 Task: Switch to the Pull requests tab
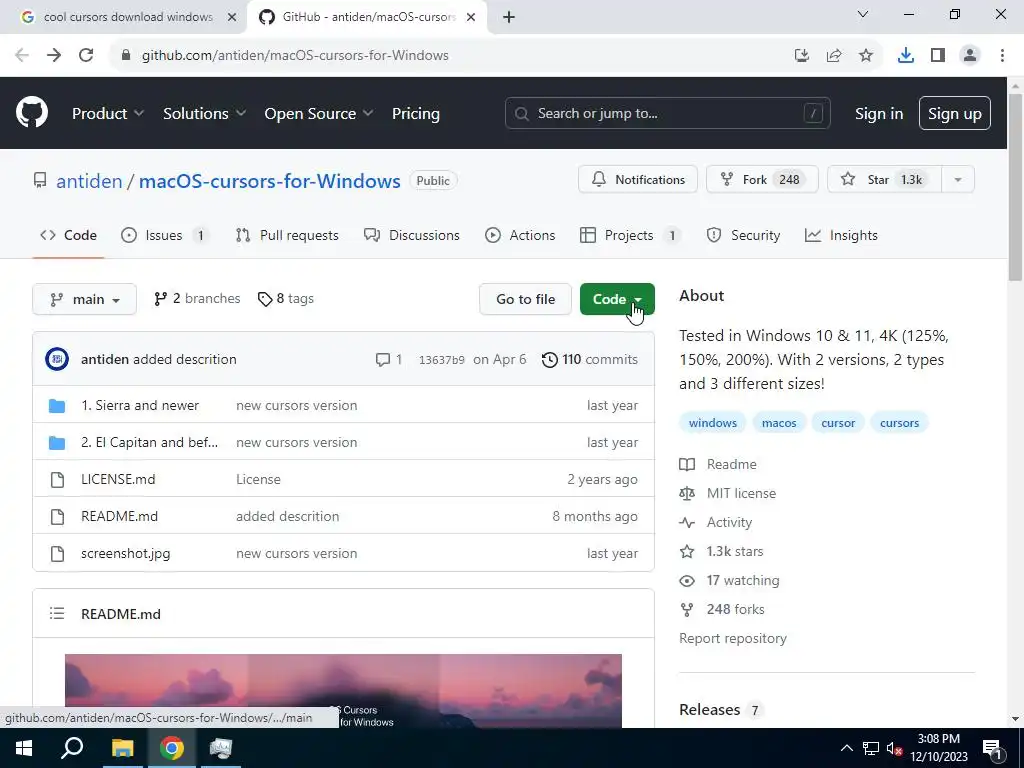click(x=287, y=235)
